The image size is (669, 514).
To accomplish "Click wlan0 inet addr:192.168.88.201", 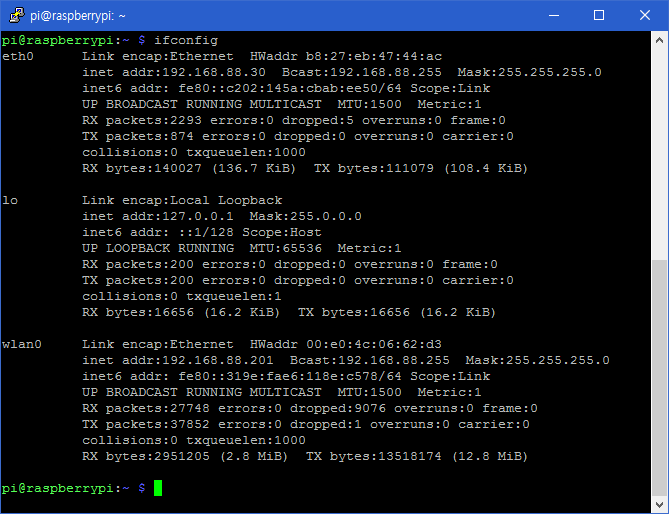I will [177, 360].
